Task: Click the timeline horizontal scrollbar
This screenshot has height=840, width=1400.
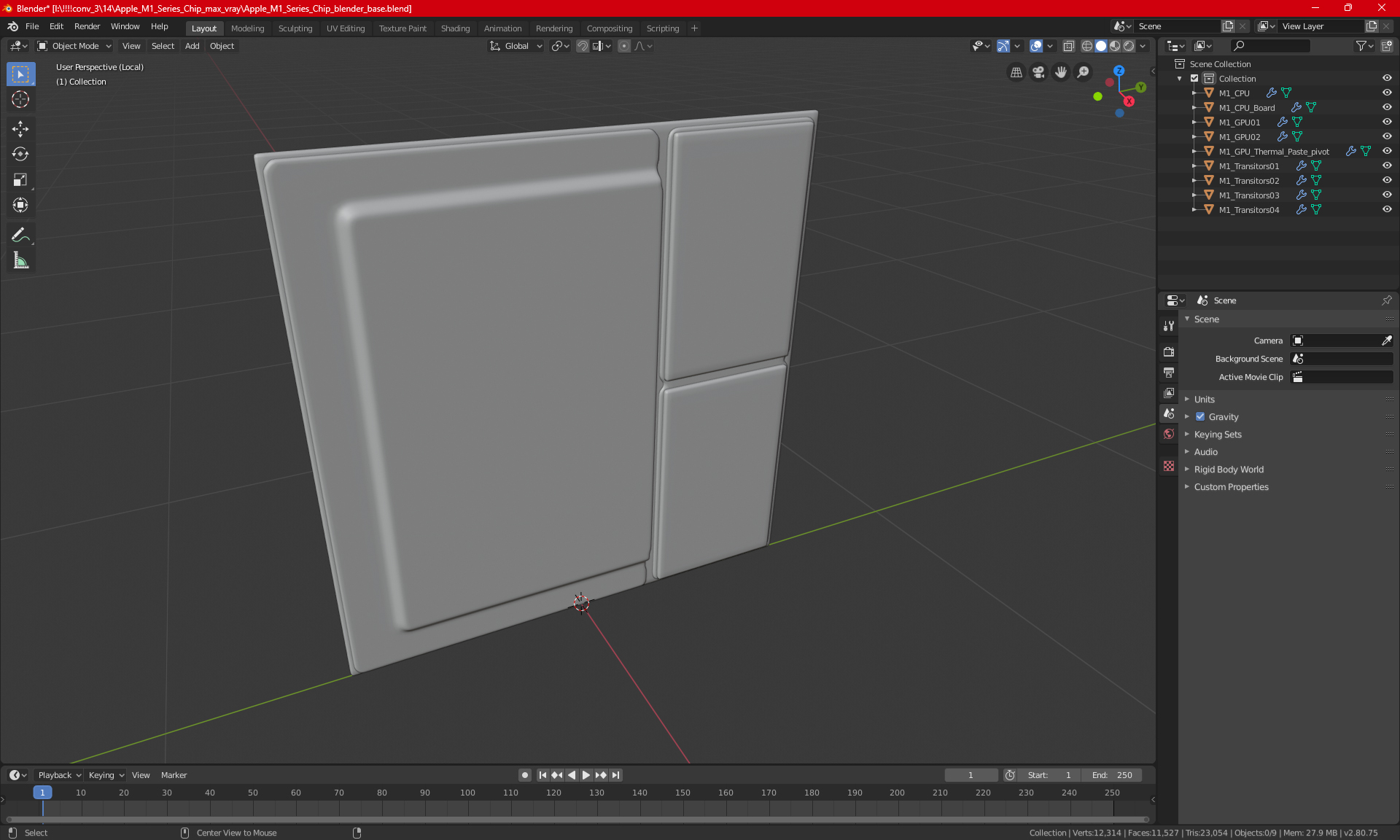Action: (x=577, y=820)
